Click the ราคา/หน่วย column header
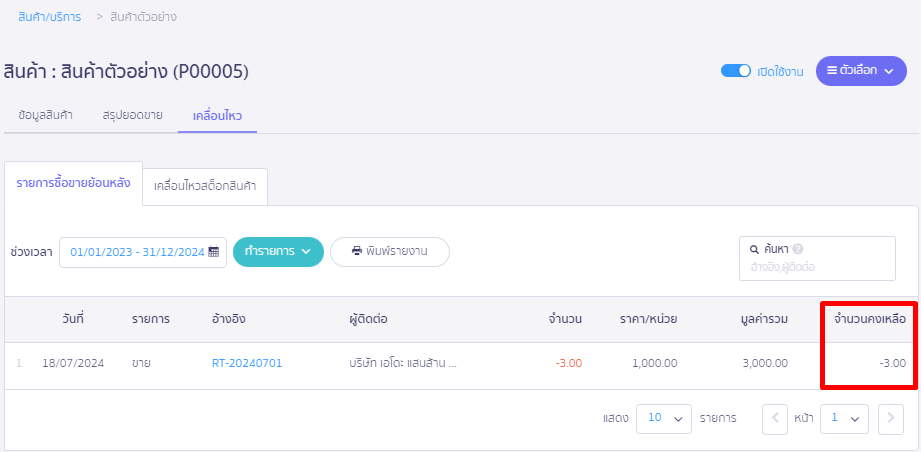921x452 pixels. click(648, 319)
